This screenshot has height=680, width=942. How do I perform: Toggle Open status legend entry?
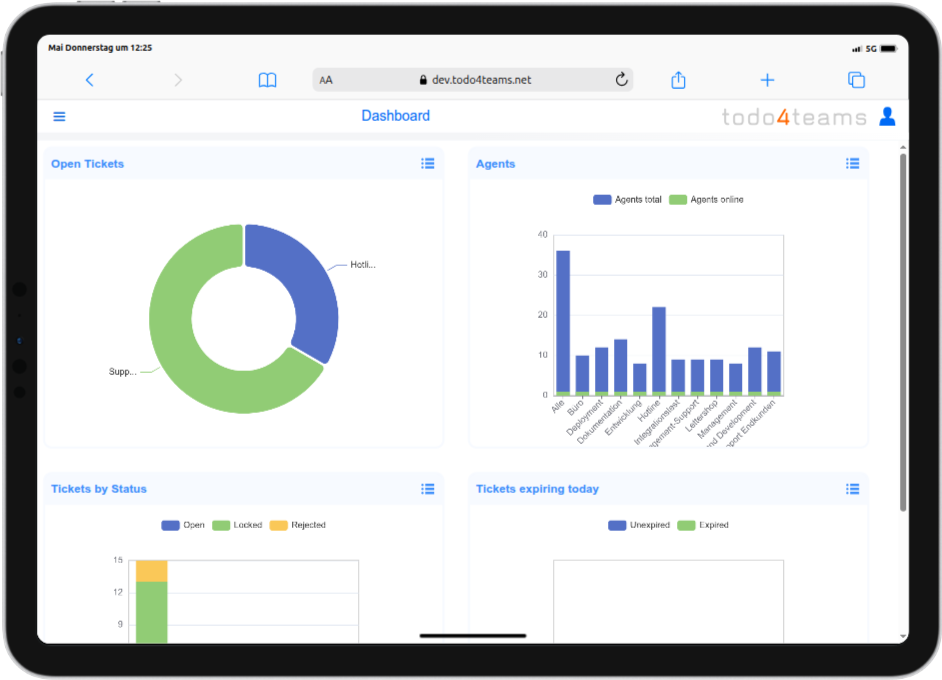[x=183, y=525]
